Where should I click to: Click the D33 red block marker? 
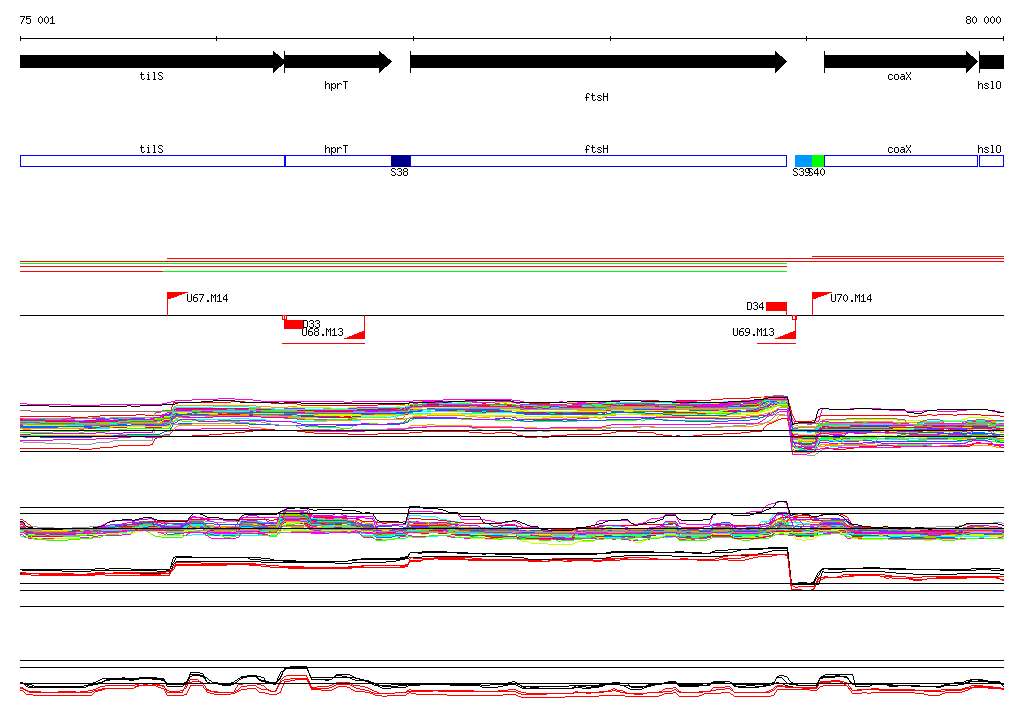pyautogui.click(x=293, y=324)
